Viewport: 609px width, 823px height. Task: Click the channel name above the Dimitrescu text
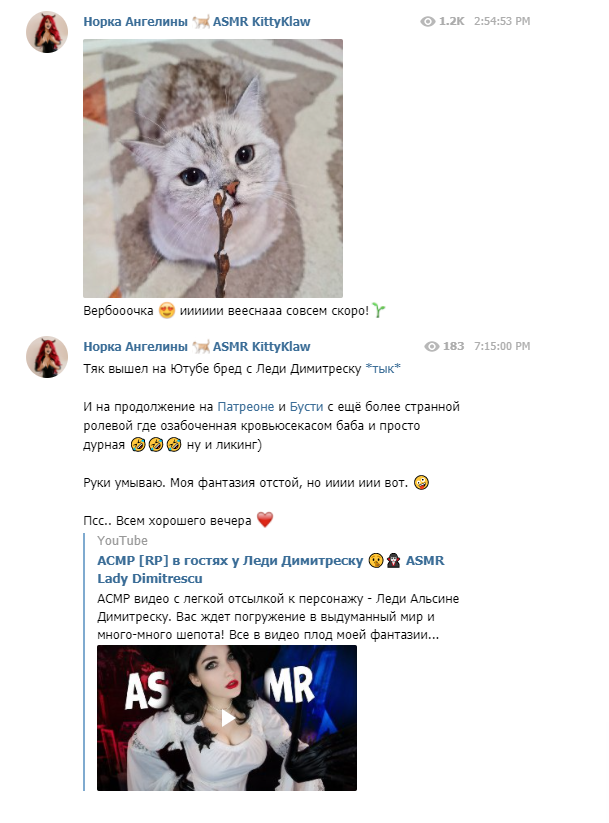point(197,346)
